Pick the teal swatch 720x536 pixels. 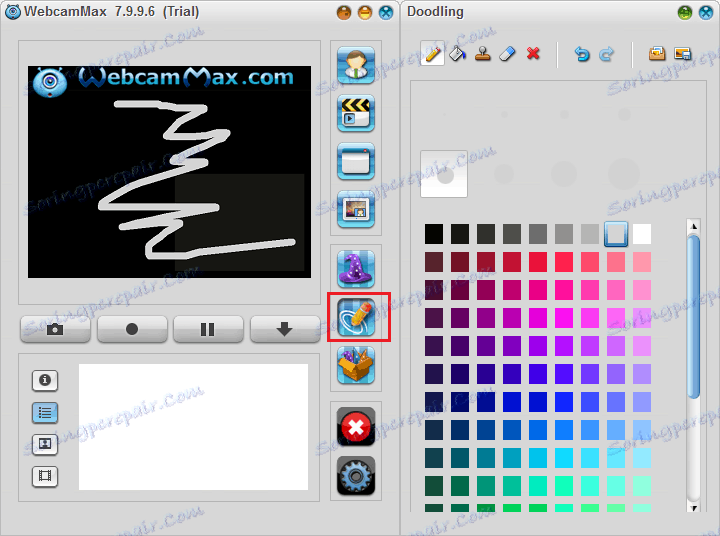point(486,458)
